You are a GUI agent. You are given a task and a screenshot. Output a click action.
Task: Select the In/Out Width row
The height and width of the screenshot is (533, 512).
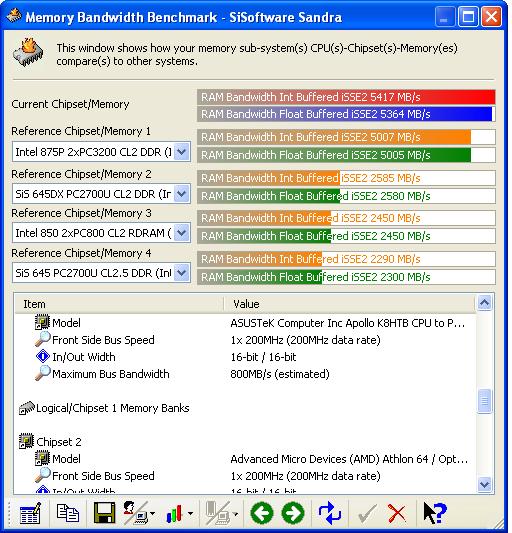coord(245,357)
